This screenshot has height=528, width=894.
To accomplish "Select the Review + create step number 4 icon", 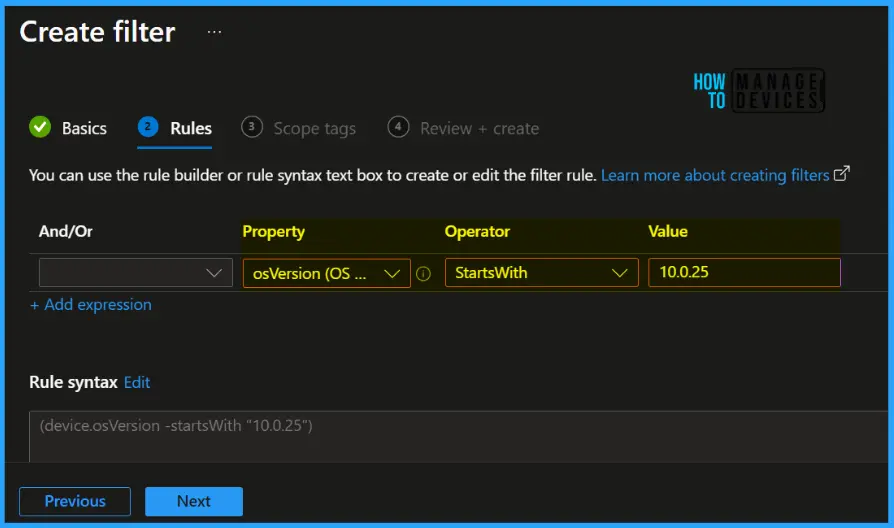I will pyautogui.click(x=398, y=127).
